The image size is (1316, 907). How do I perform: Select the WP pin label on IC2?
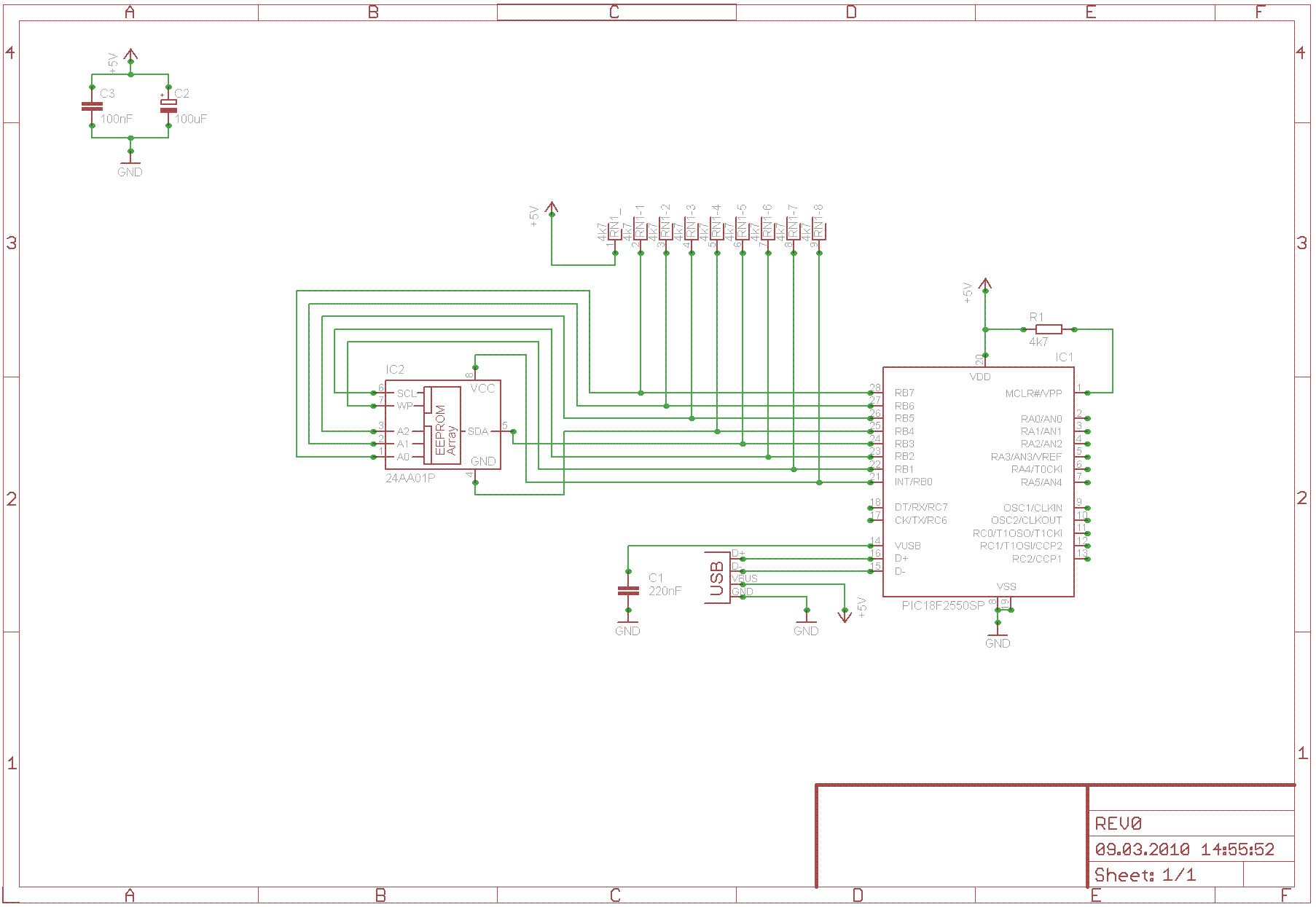click(x=404, y=406)
